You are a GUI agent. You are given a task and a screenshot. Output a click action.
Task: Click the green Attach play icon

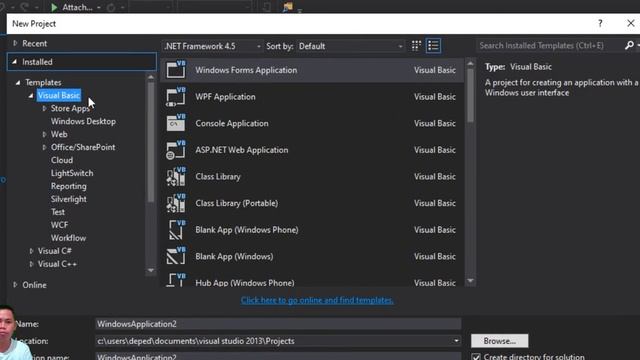coord(54,7)
